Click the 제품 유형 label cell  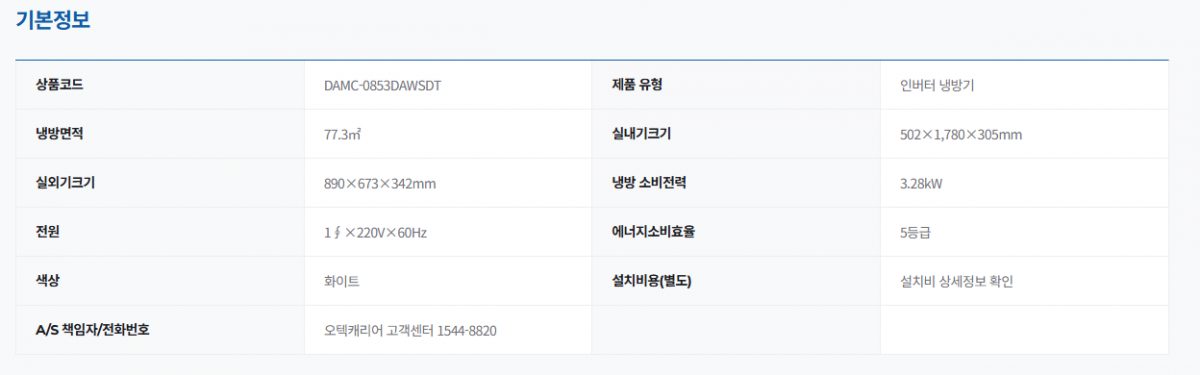(736, 85)
